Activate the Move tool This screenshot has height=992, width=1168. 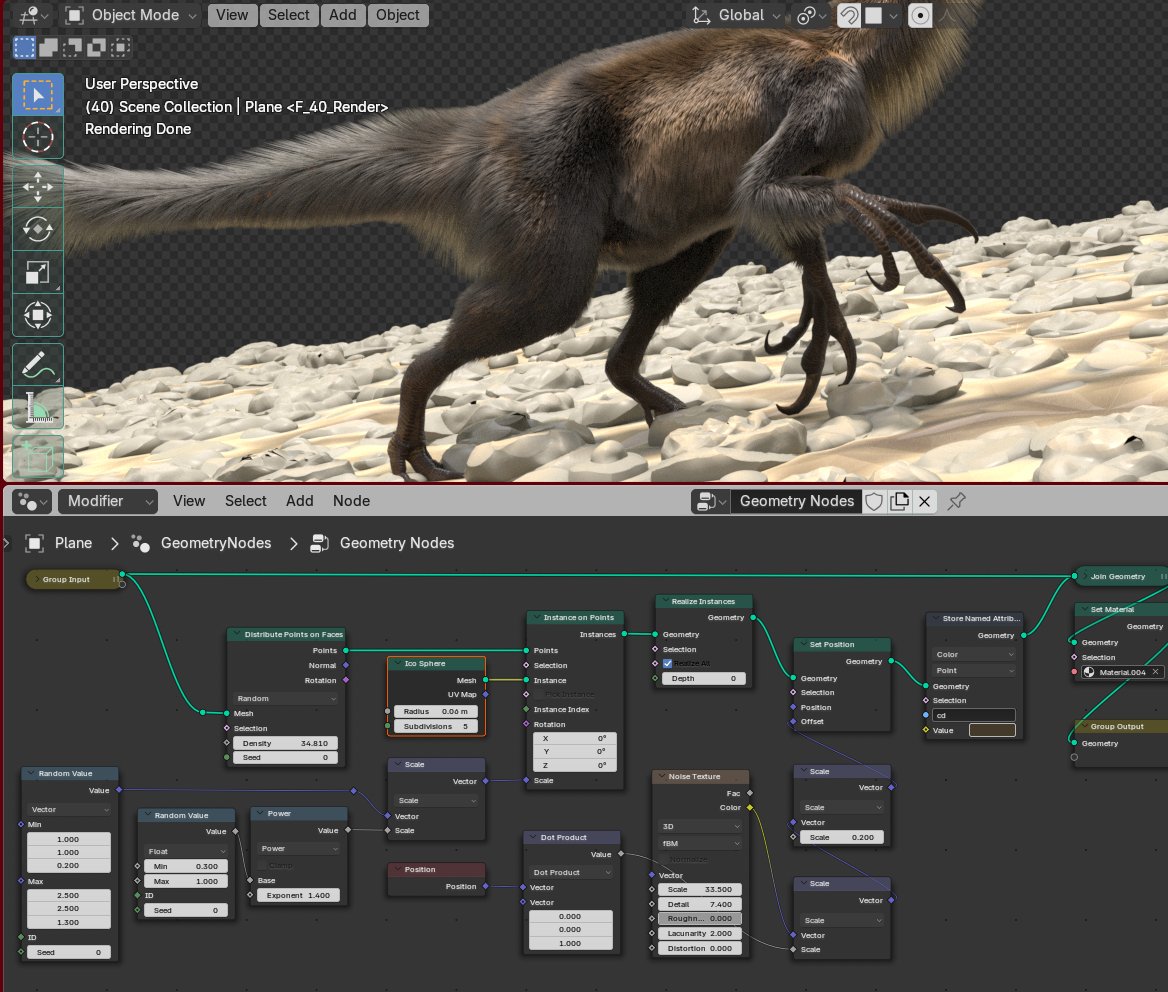click(x=38, y=186)
